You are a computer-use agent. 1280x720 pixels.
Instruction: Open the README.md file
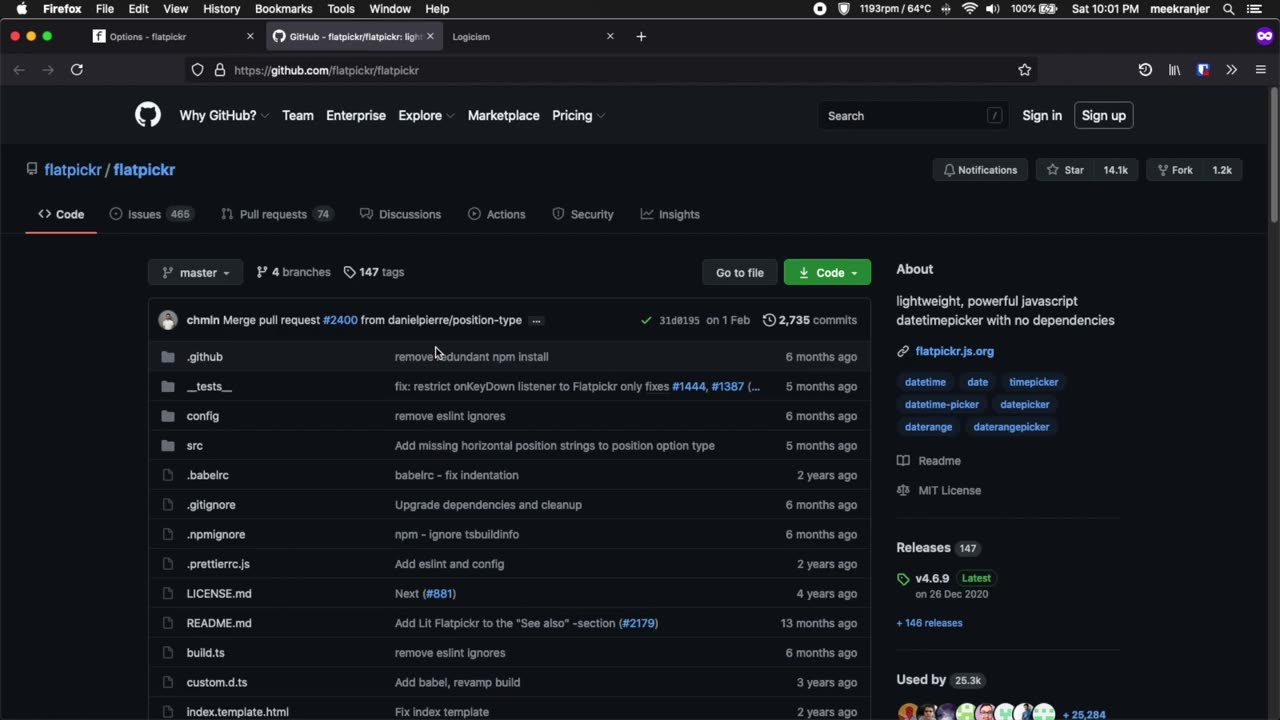click(219, 623)
